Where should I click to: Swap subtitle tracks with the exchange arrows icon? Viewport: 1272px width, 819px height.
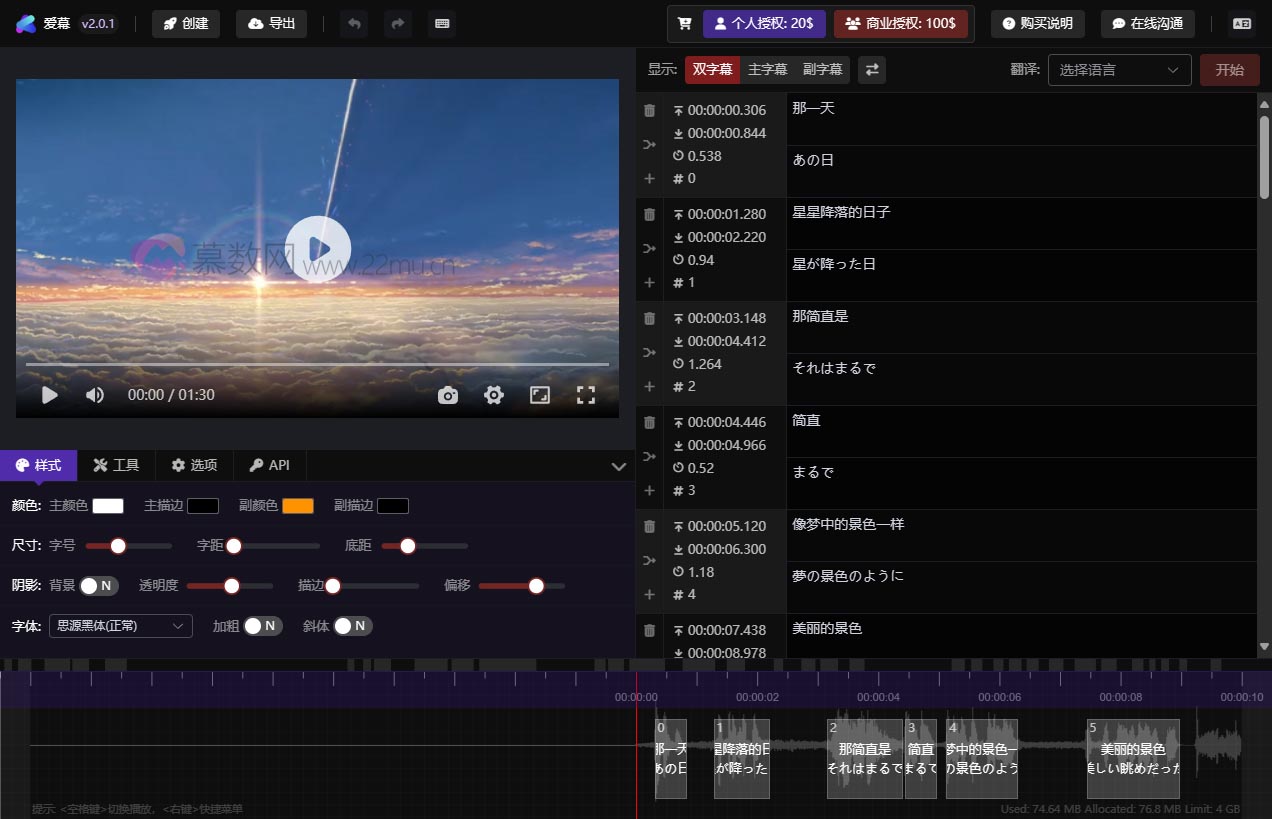pyautogui.click(x=869, y=69)
